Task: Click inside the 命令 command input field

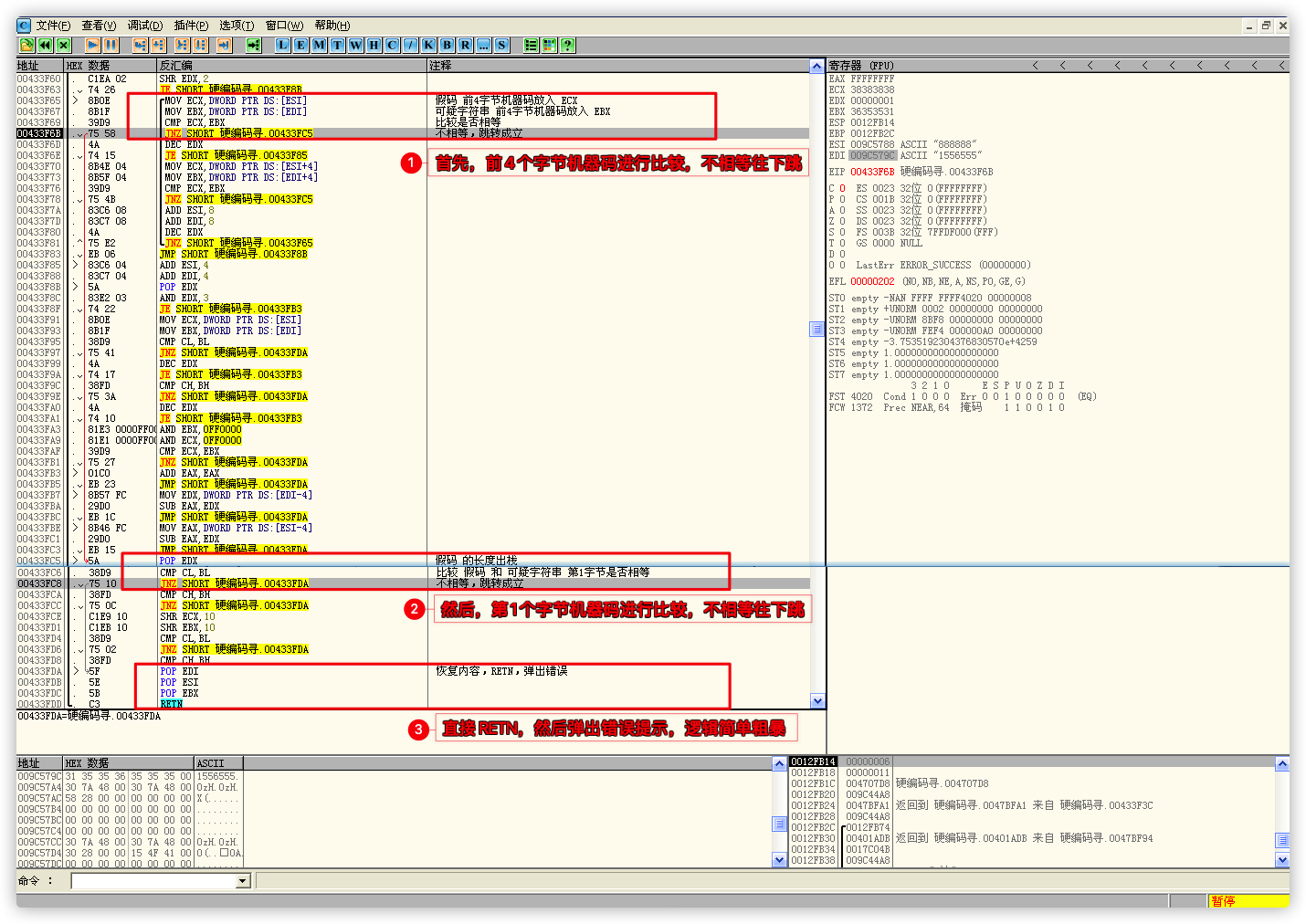Action: click(x=153, y=881)
